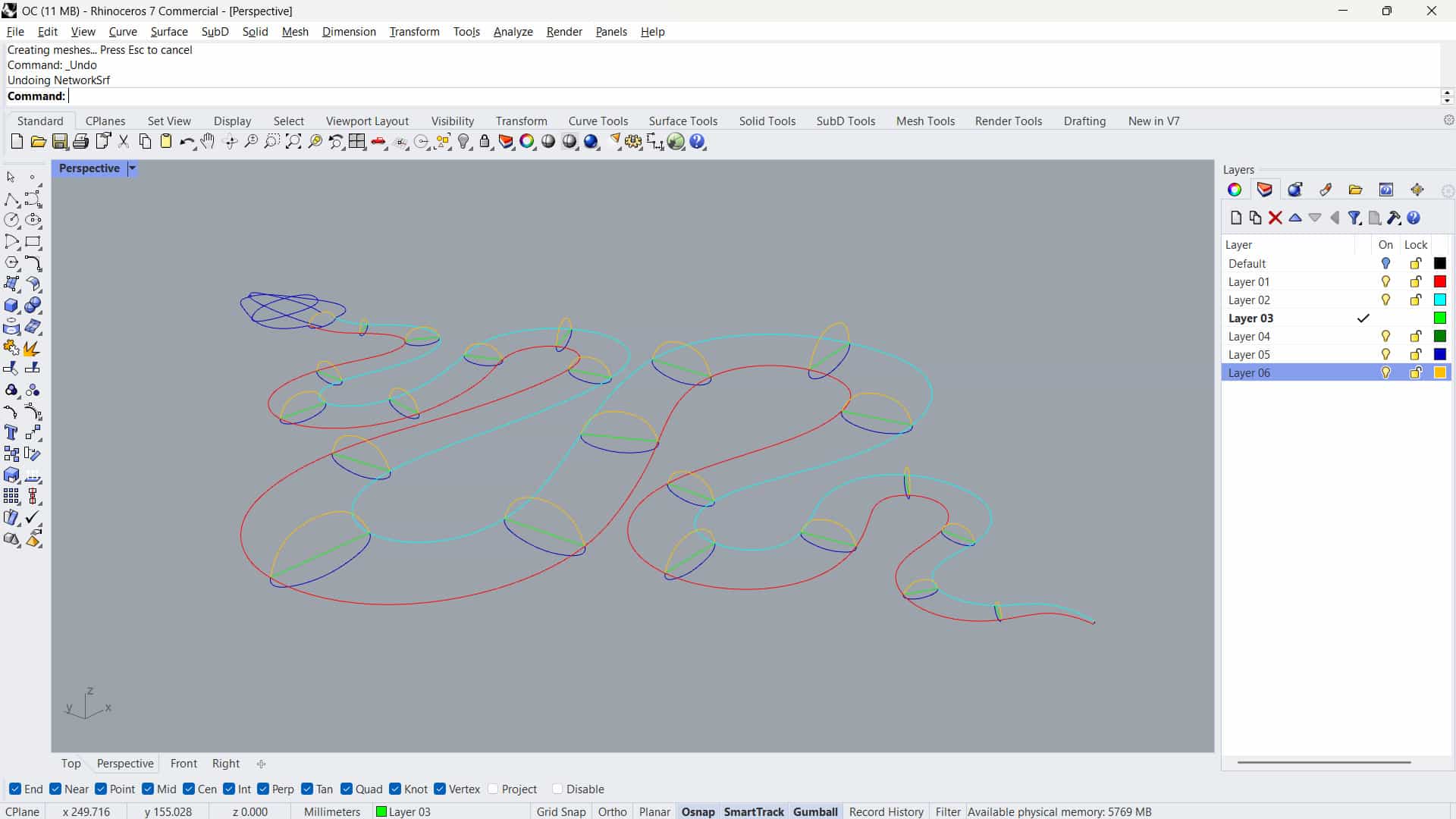The image size is (1456, 819).
Task: Open the toolbar options gear beside New in V7
Action: click(1448, 121)
